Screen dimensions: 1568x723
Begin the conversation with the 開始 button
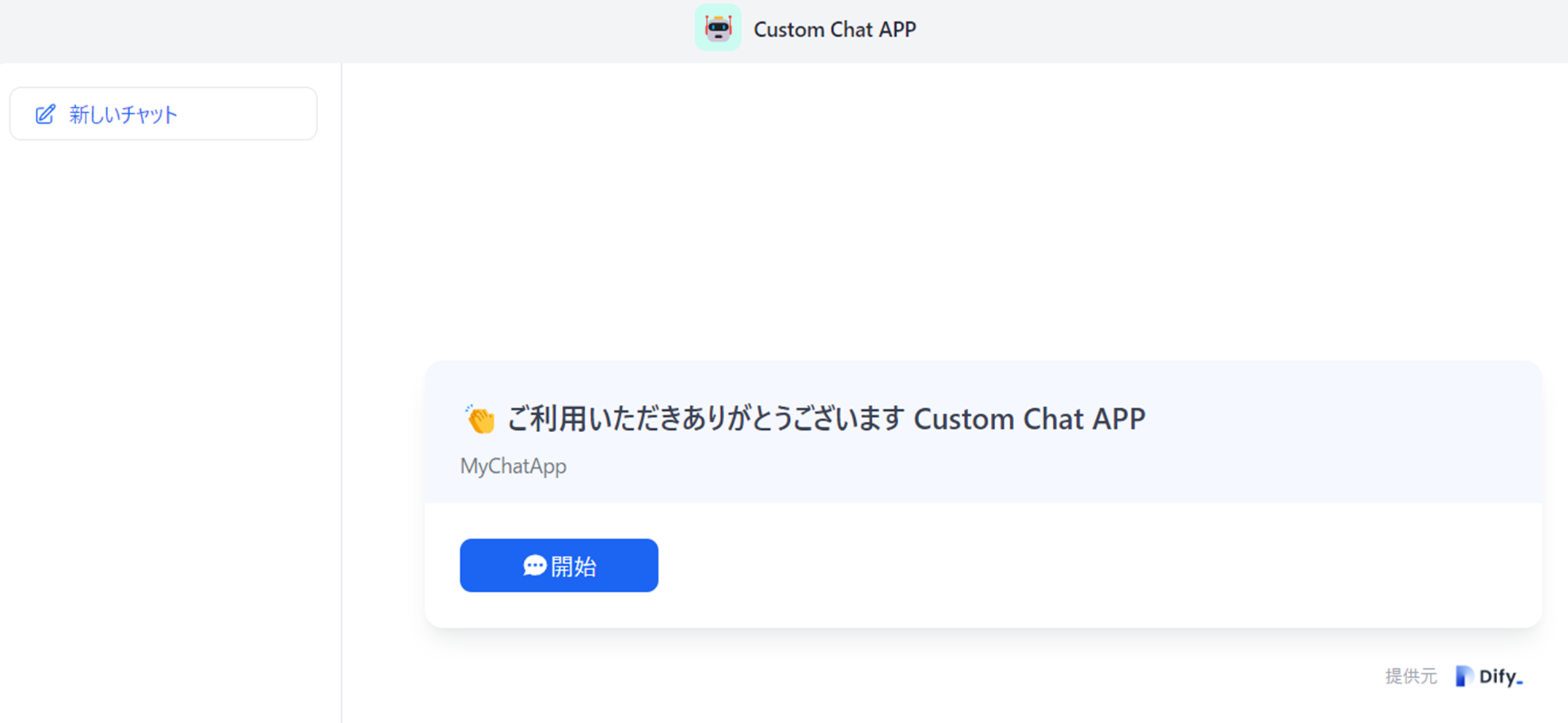(559, 565)
